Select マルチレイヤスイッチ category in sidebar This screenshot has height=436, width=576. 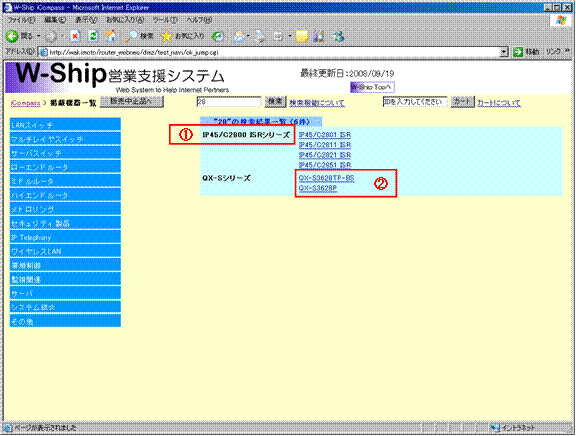[x=65, y=138]
